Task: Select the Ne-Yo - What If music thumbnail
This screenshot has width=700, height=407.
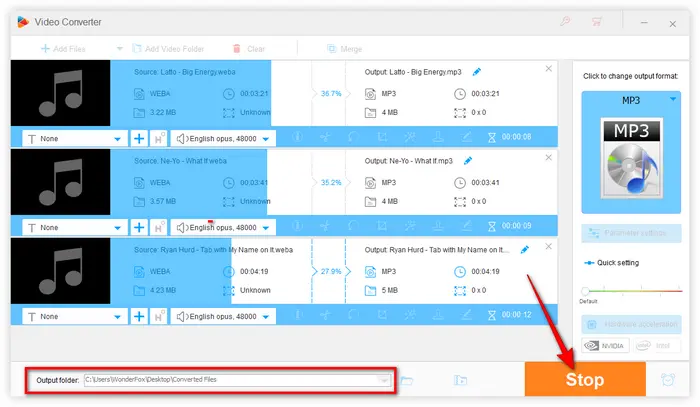Action: tap(60, 182)
